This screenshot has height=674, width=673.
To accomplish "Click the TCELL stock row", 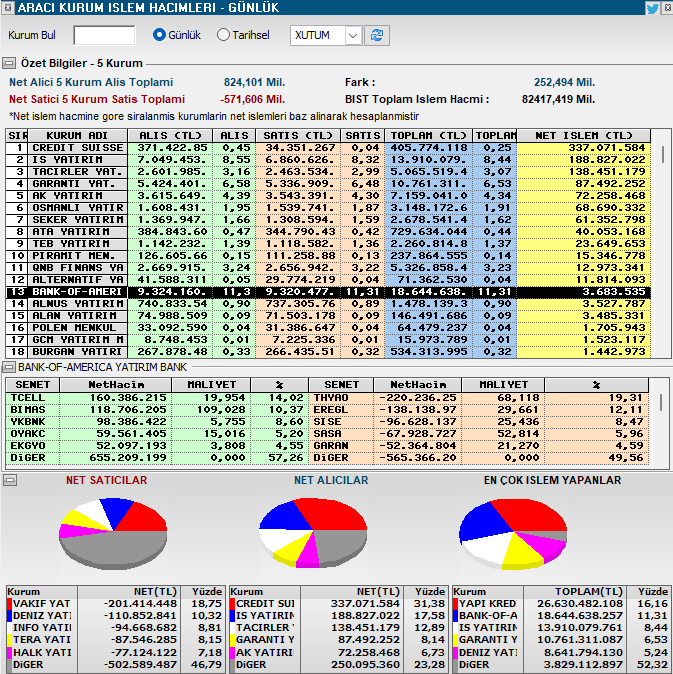I will [157, 398].
